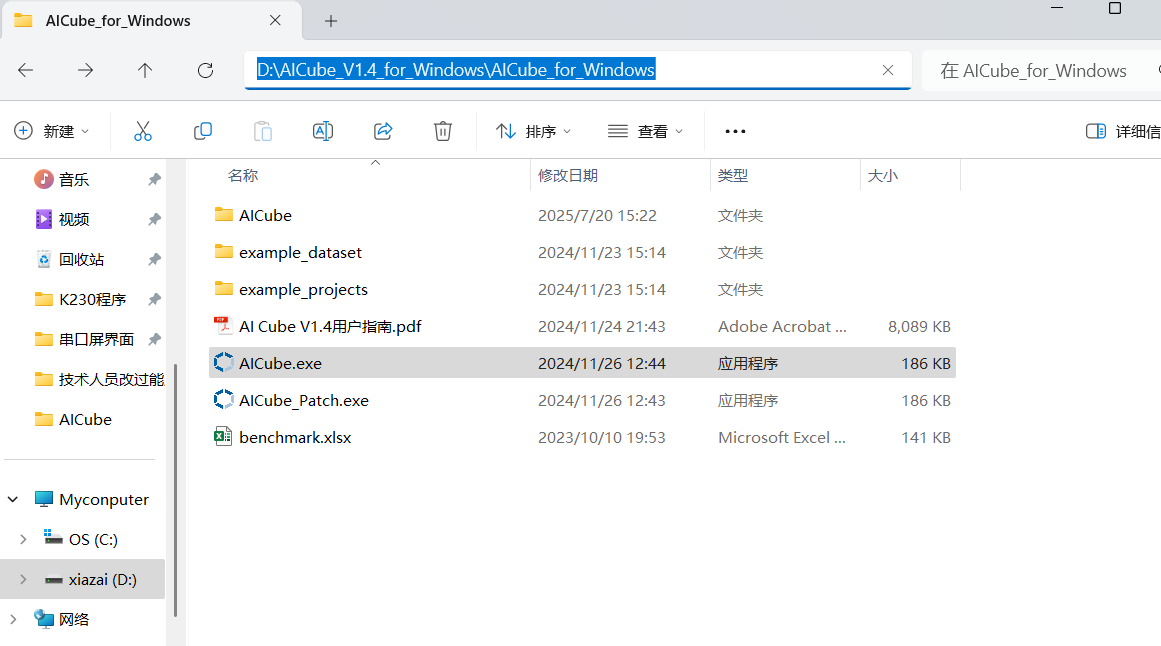
Task: Open the View layout dropdown
Action: coord(645,131)
